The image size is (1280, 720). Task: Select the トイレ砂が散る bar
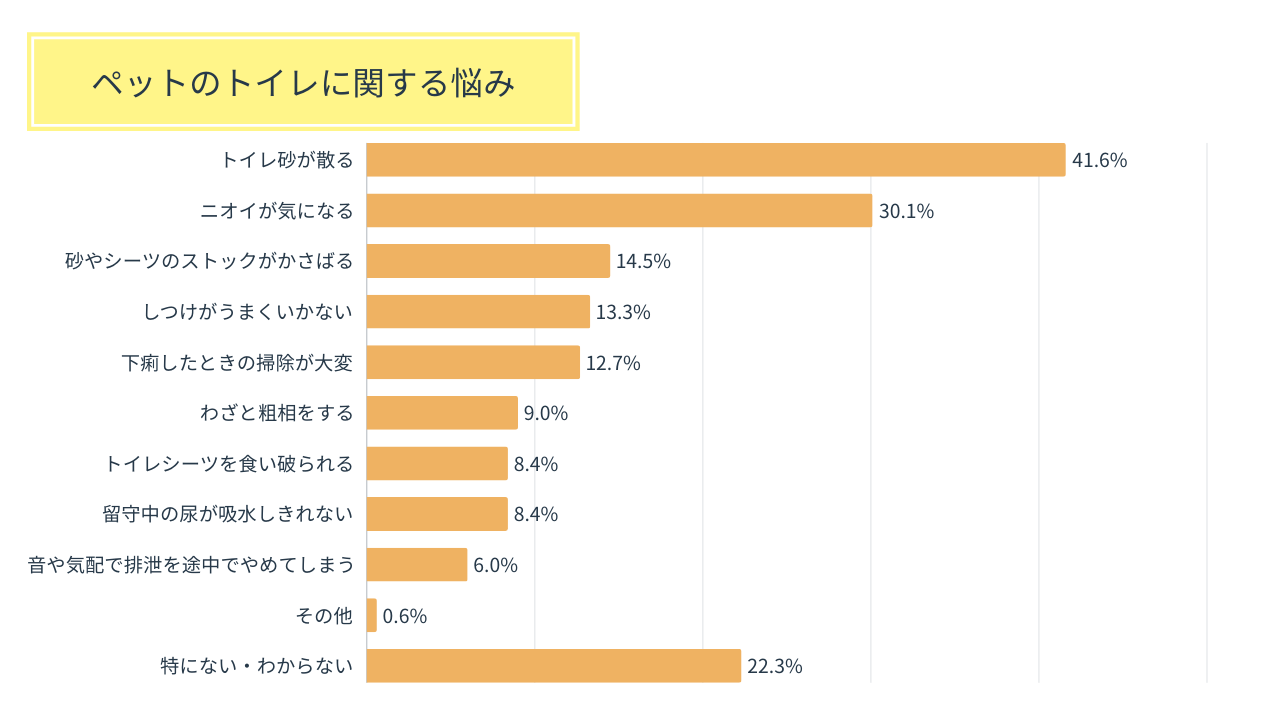tap(716, 160)
